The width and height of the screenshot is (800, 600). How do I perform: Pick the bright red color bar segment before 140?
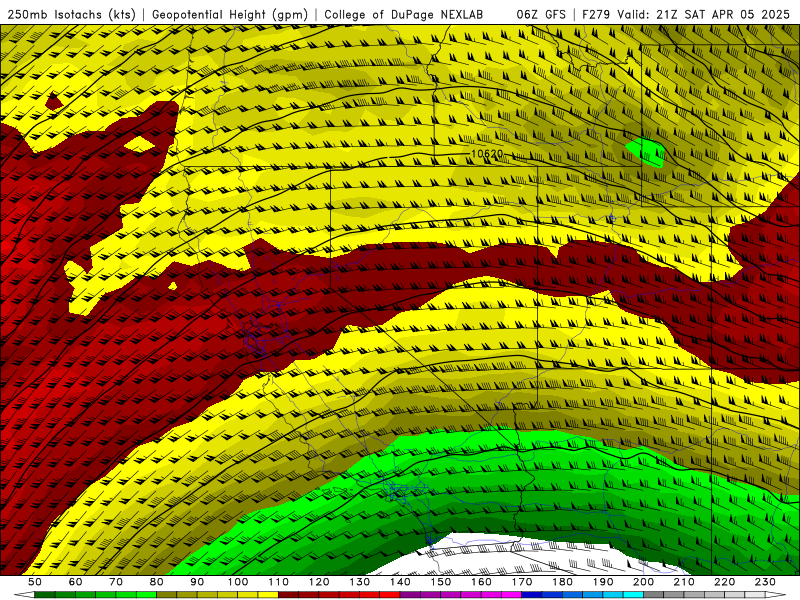[x=390, y=594]
